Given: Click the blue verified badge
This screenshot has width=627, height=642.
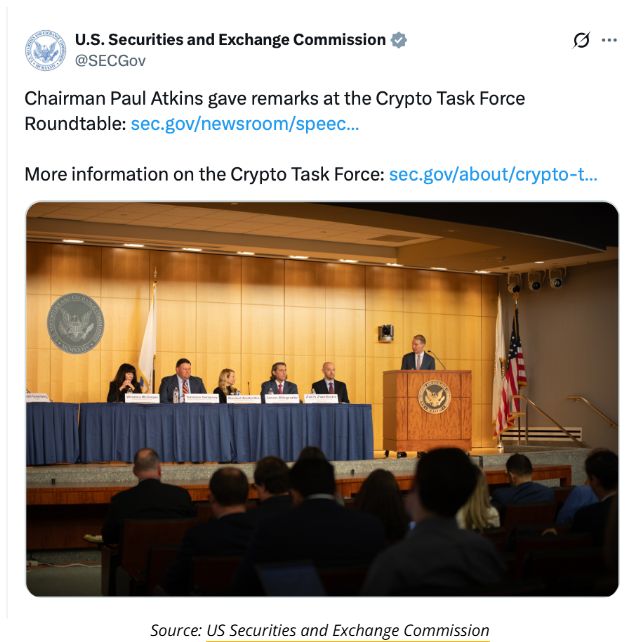Looking at the screenshot, I should point(398,40).
